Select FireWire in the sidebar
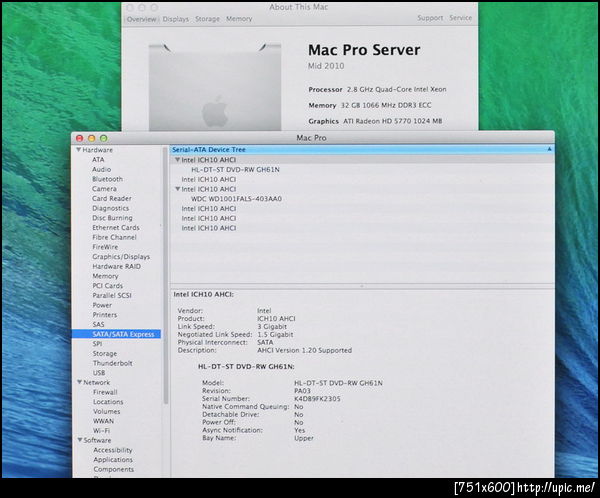600x498 pixels. point(105,247)
